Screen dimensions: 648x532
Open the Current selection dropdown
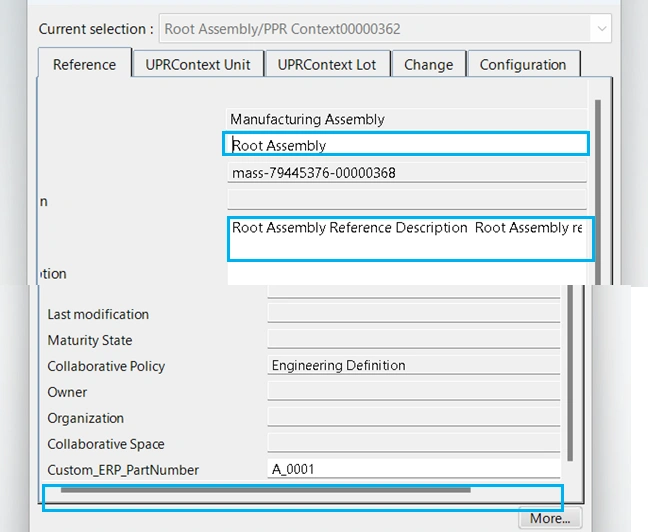[601, 29]
